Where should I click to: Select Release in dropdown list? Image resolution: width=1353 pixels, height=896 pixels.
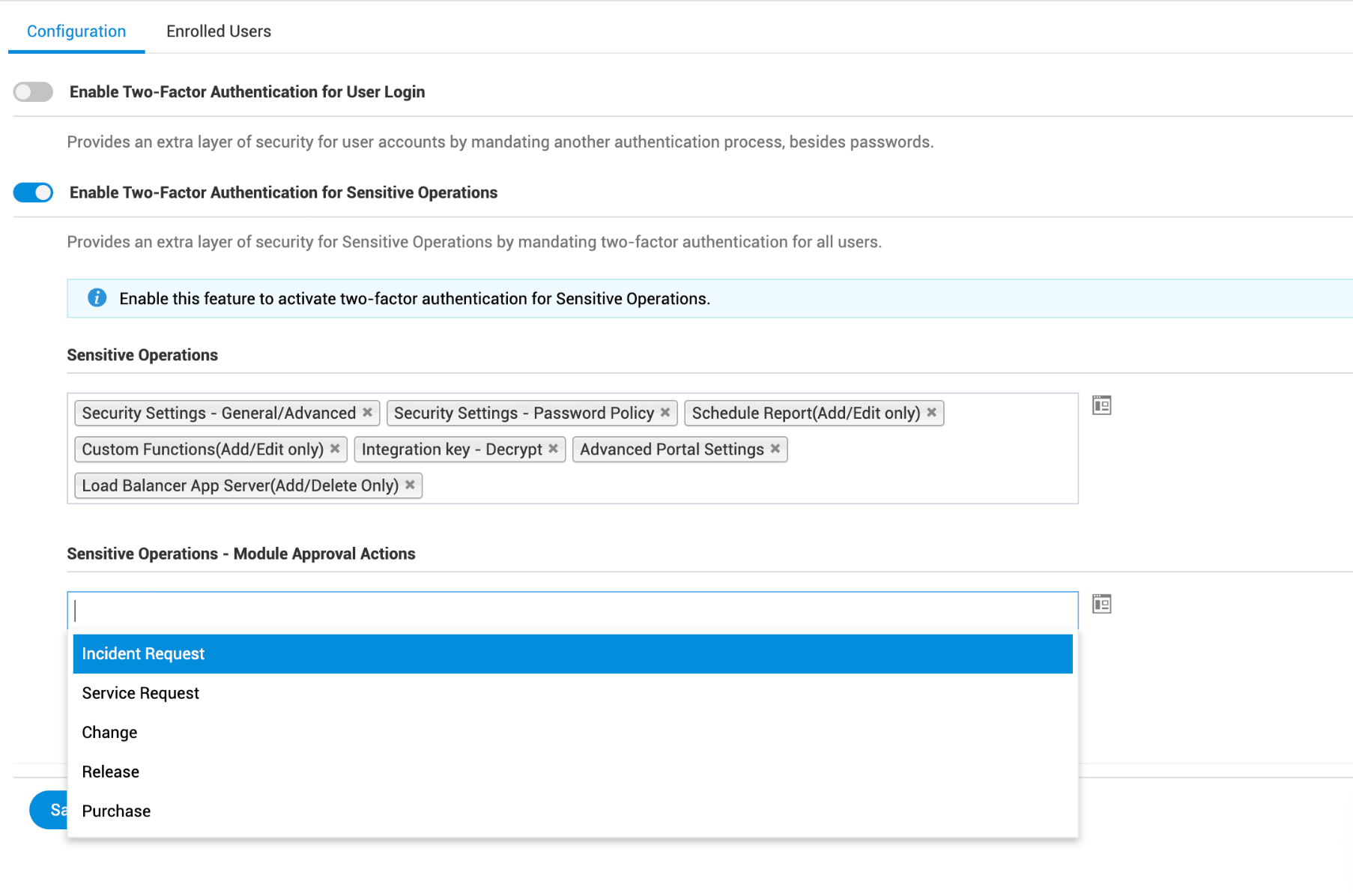[x=572, y=772]
